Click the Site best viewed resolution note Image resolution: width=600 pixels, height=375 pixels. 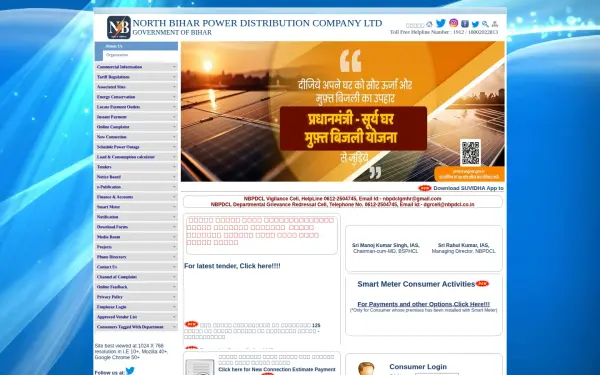131,351
